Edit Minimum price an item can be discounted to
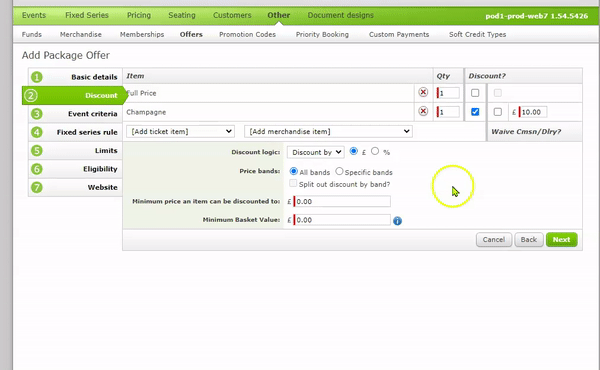This screenshot has width=600, height=370. [x=342, y=201]
